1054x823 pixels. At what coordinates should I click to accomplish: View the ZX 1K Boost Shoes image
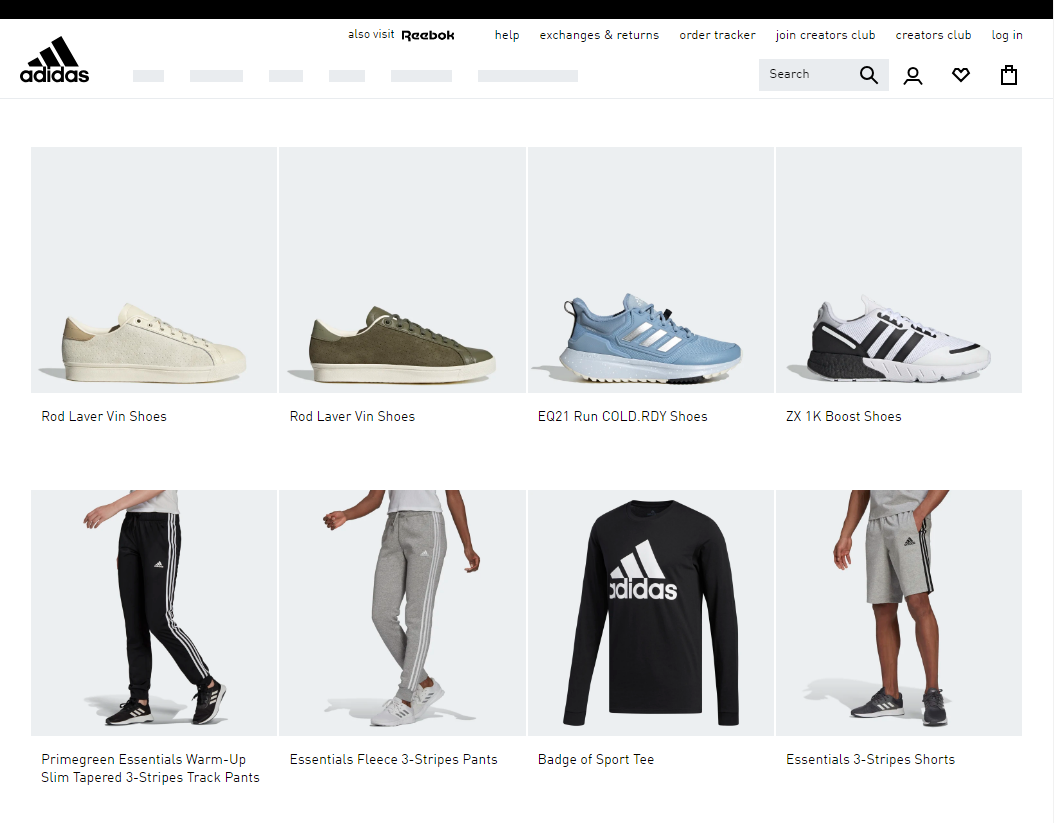(x=899, y=270)
